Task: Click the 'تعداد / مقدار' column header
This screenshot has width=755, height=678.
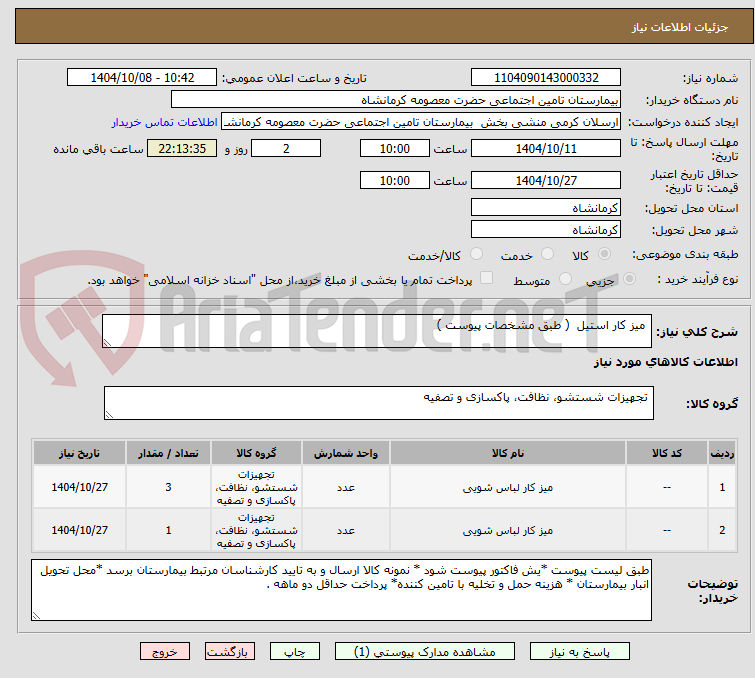Action: click(168, 453)
